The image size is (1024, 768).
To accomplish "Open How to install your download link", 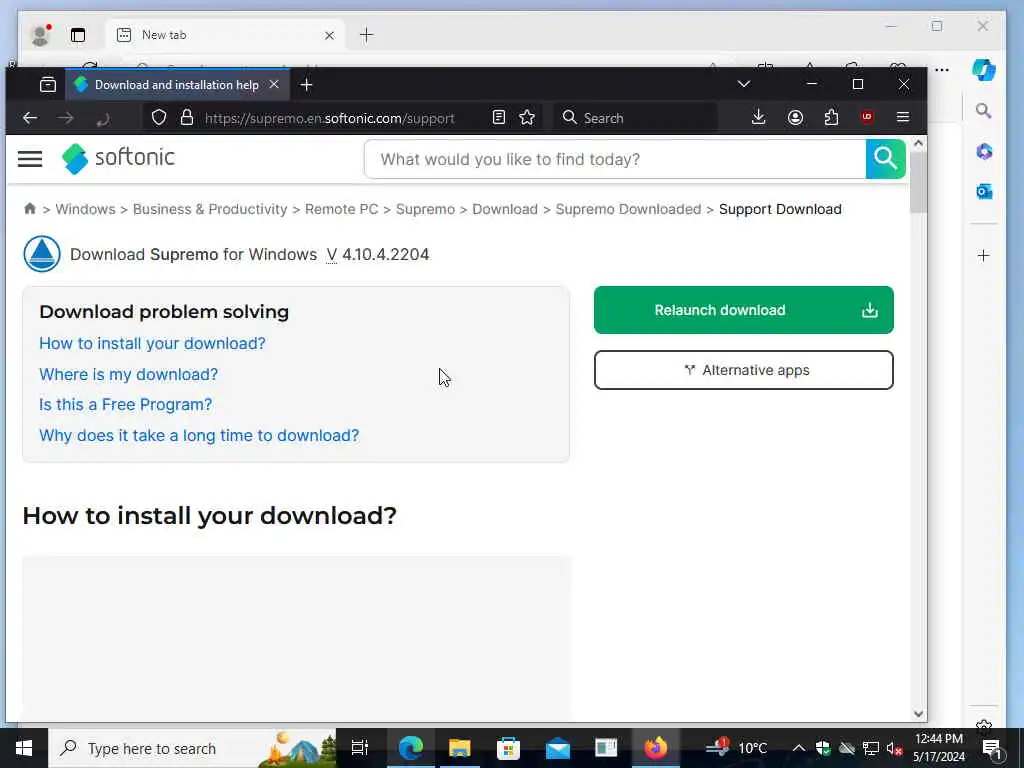I will click(x=152, y=343).
